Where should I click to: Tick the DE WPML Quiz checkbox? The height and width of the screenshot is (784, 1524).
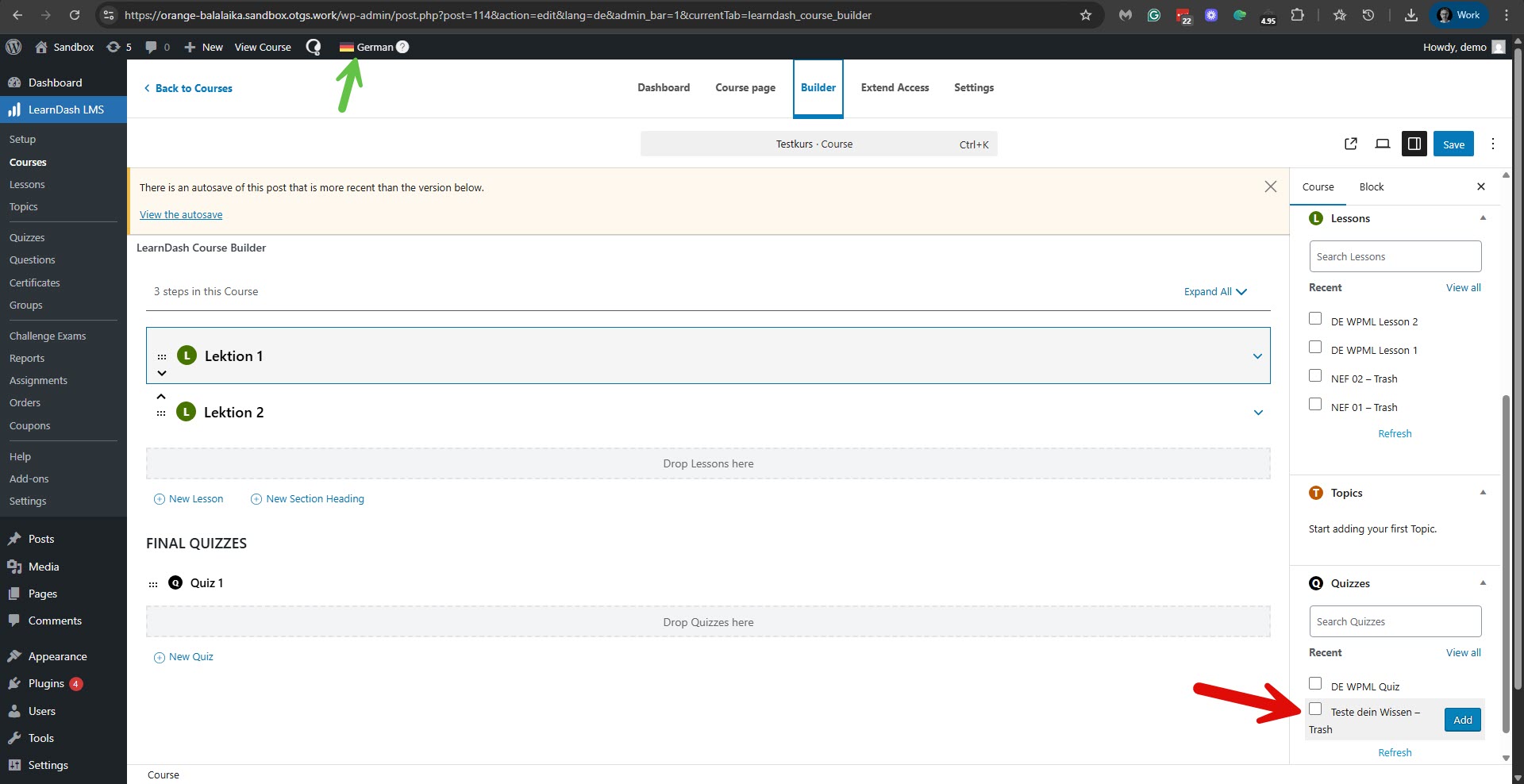pyautogui.click(x=1315, y=684)
